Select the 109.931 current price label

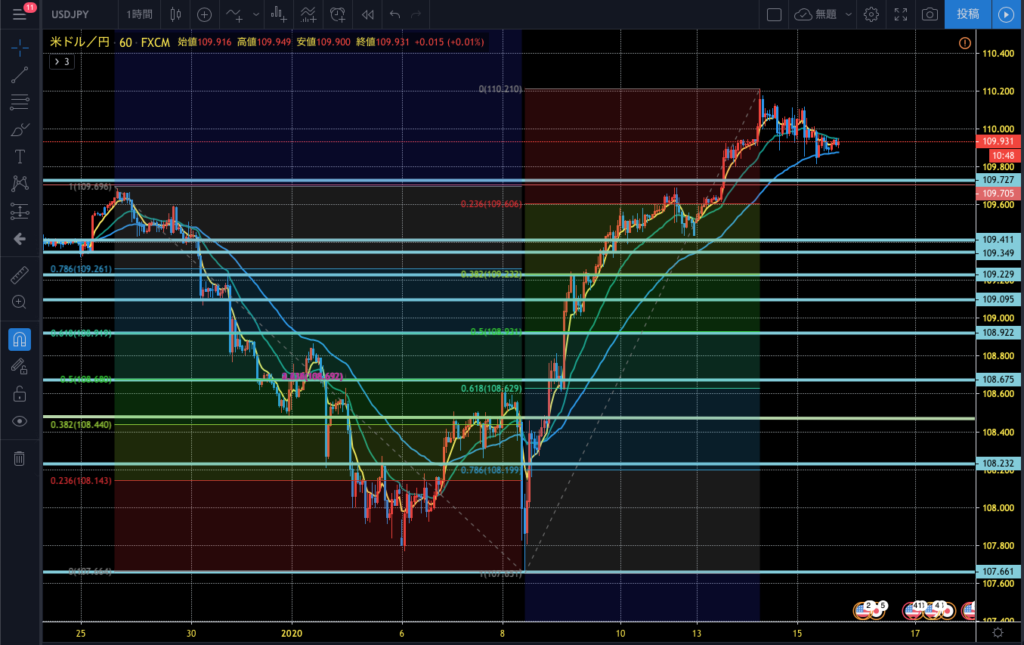click(x=999, y=141)
